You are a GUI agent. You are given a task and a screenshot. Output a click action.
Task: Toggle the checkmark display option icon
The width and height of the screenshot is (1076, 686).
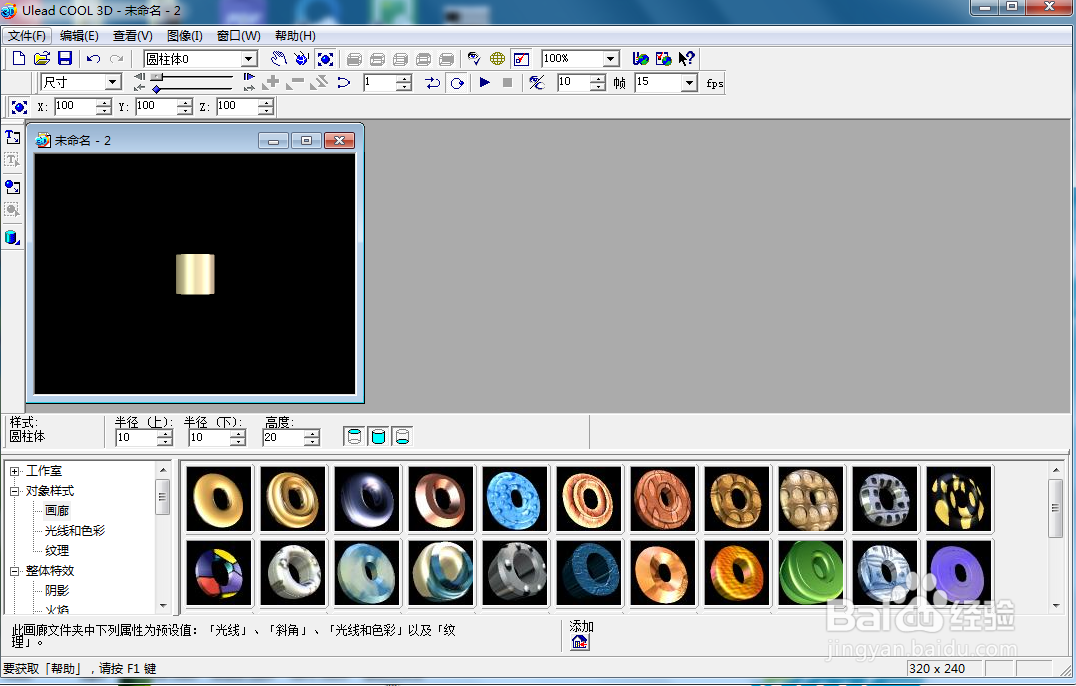tap(522, 59)
